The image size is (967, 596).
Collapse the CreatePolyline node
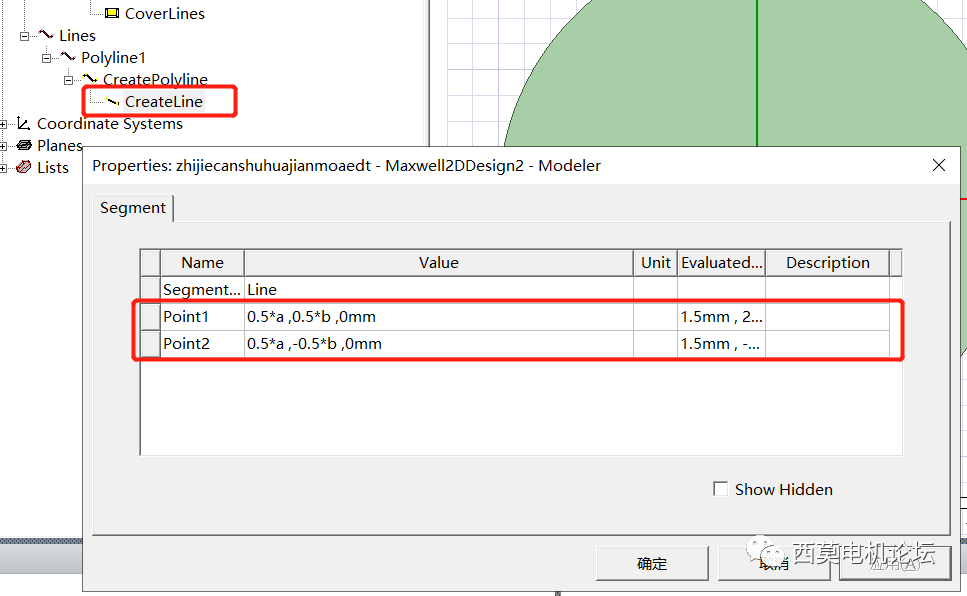[x=68, y=80]
